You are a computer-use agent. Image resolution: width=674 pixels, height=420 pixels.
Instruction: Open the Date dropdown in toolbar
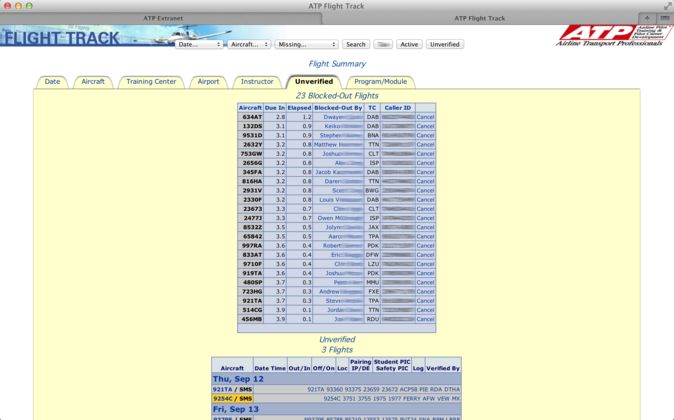click(x=199, y=44)
